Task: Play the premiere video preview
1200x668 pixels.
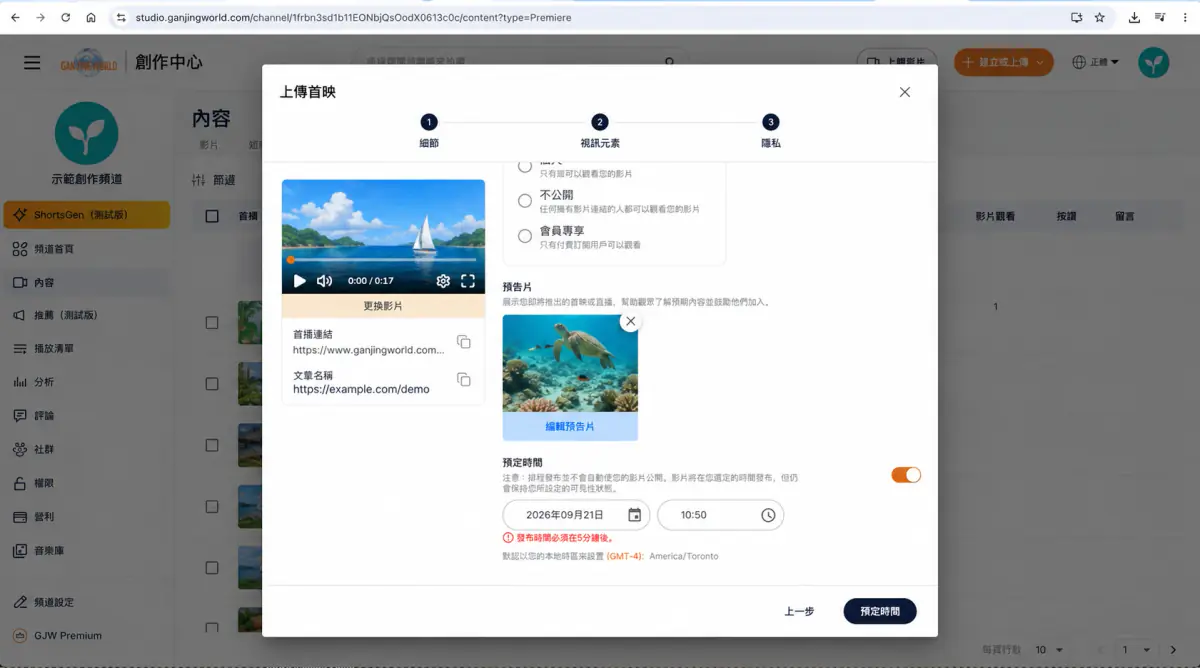Action: pos(299,281)
